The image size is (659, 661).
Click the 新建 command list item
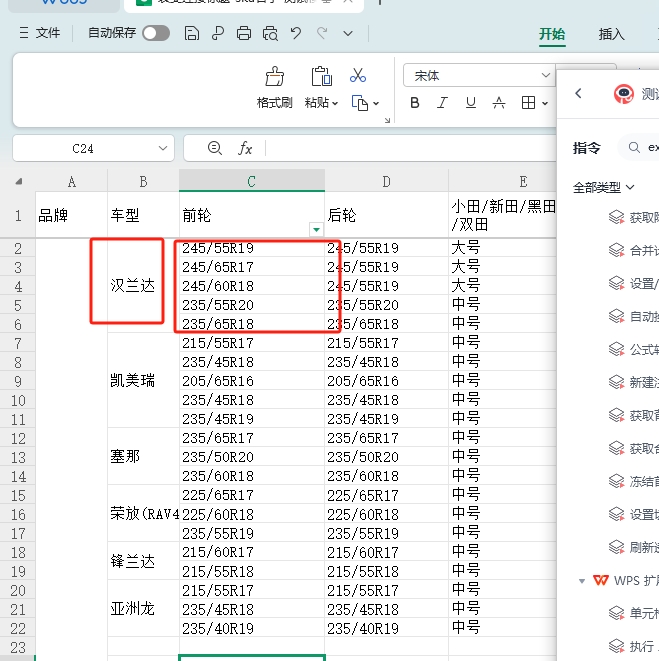point(633,382)
